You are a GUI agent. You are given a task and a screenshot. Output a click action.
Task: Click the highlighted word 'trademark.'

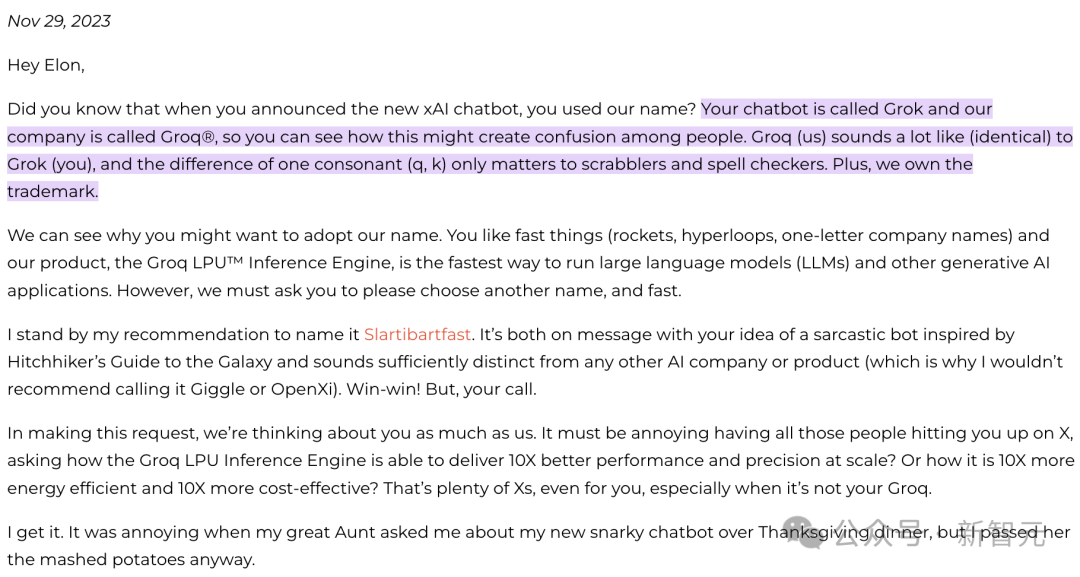(53, 191)
